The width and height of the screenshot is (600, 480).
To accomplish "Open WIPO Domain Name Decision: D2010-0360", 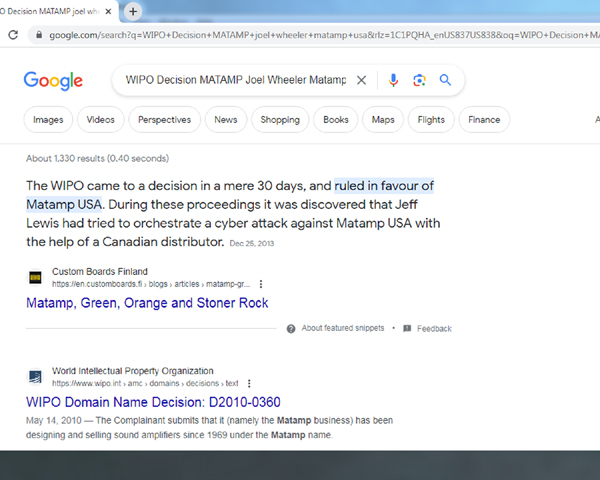I will pyautogui.click(x=153, y=402).
